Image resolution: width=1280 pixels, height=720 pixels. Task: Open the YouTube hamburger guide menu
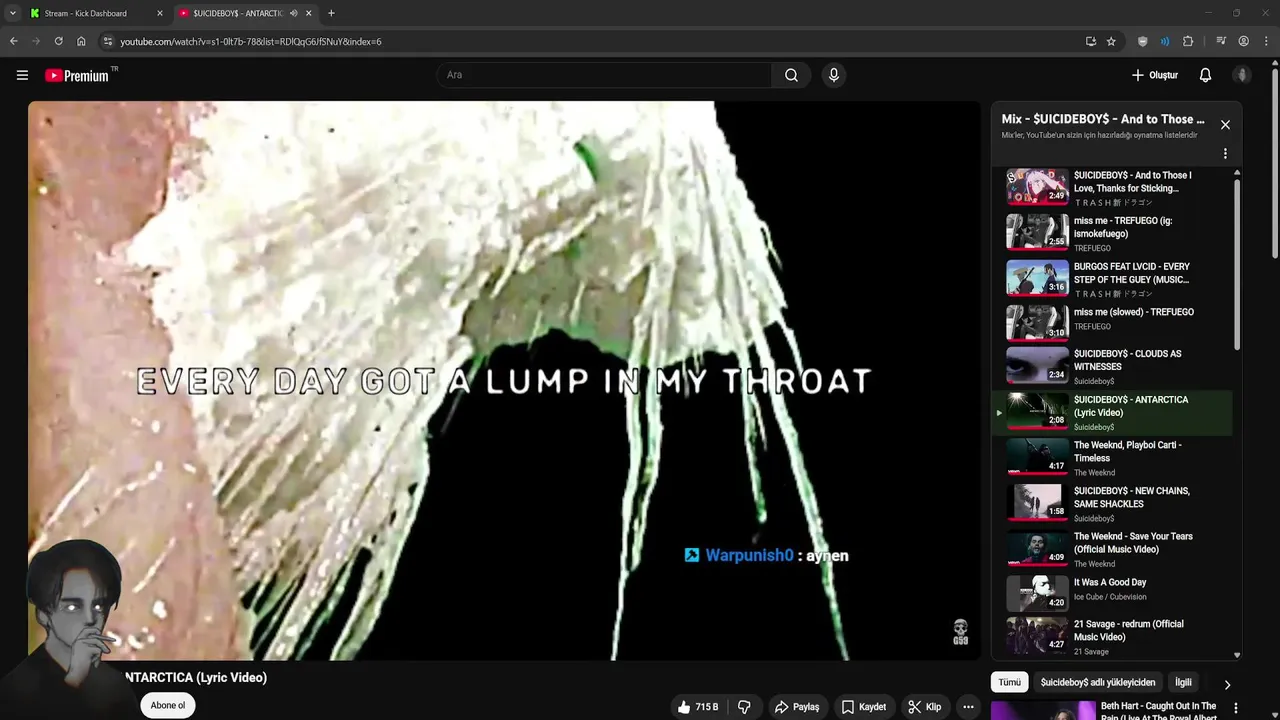point(22,75)
